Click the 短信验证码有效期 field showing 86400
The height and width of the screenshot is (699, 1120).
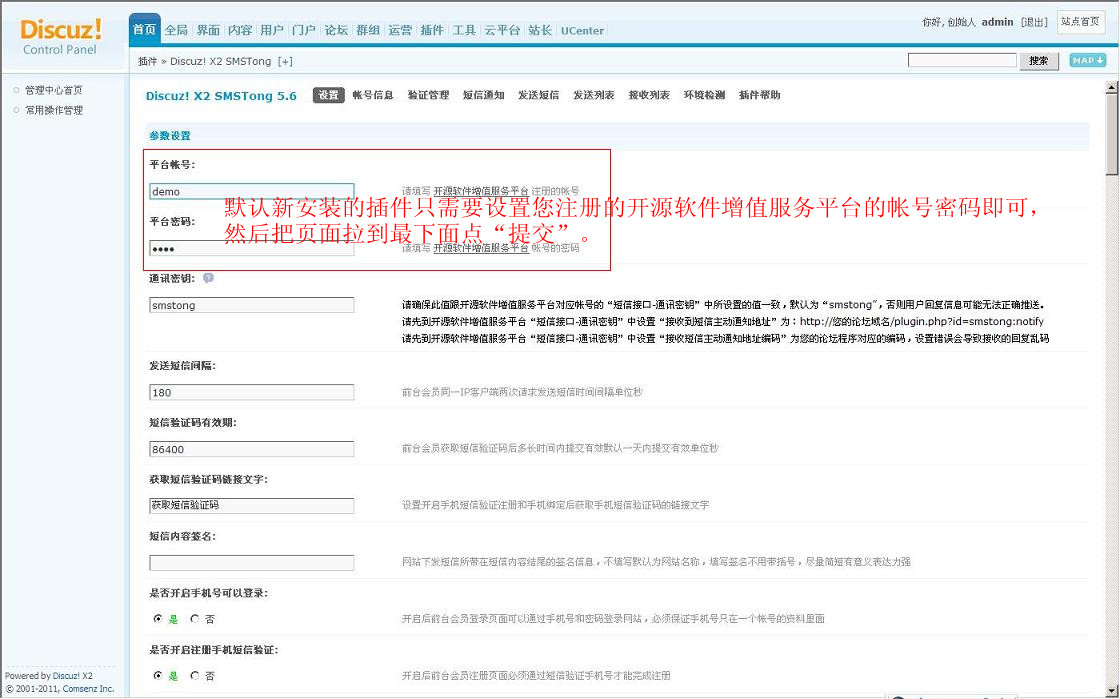click(251, 449)
